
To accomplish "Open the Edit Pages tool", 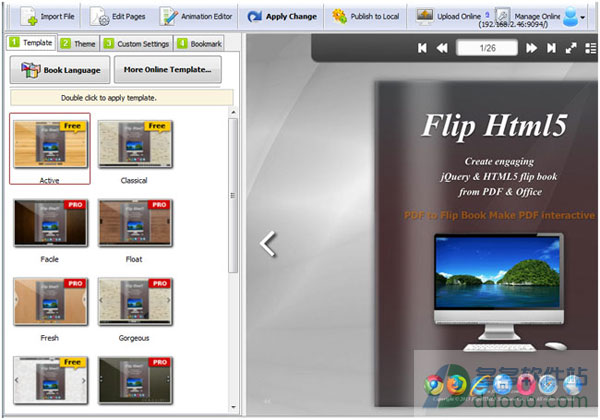I will click(118, 16).
